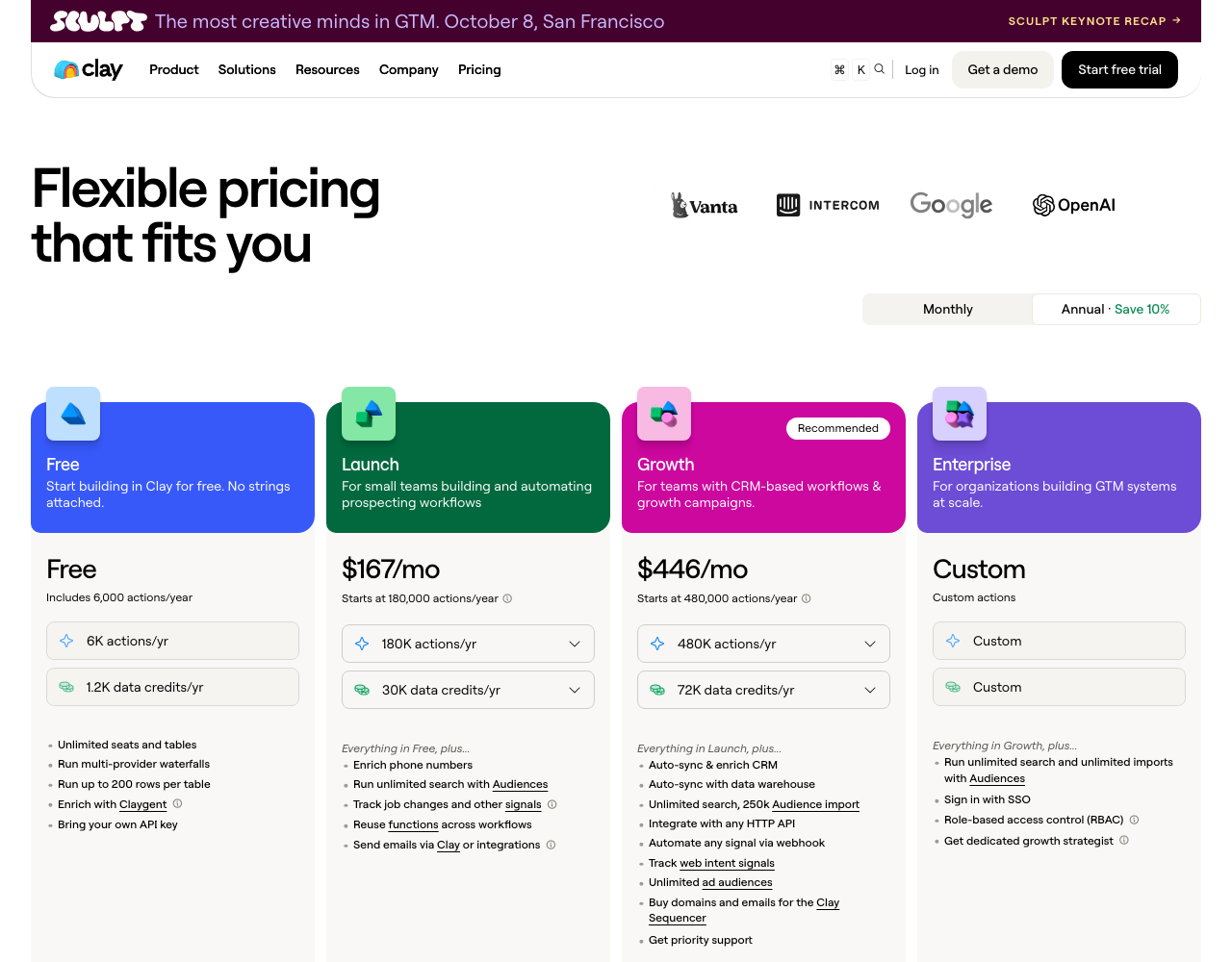Open the functions link under Launch
This screenshot has height=962, width=1232.
(x=414, y=824)
